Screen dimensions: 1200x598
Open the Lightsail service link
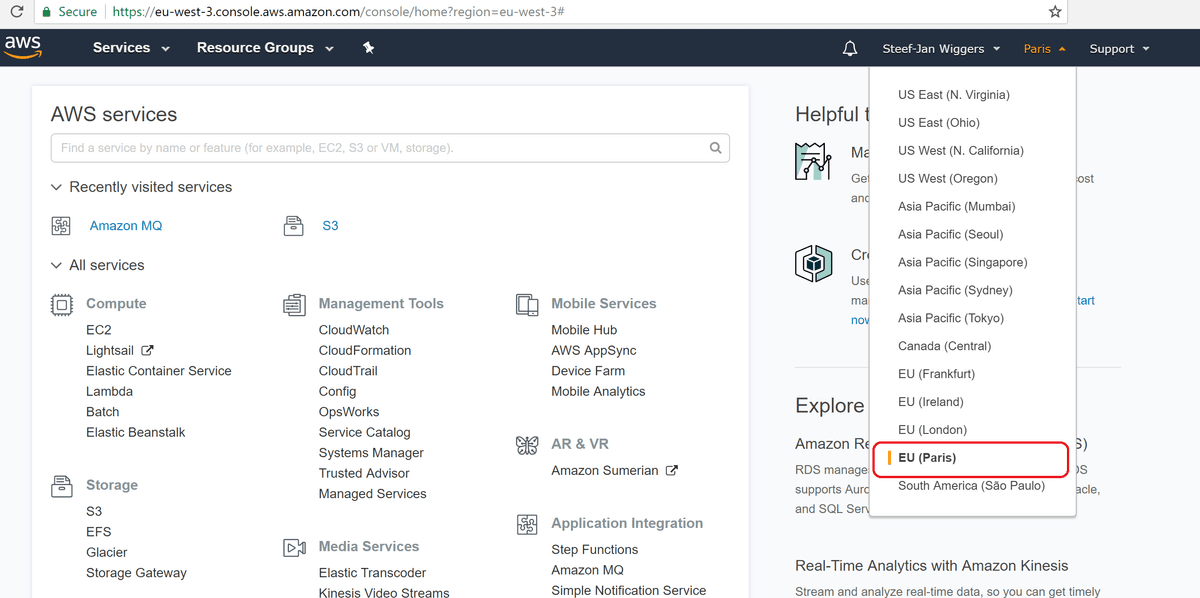pyautogui.click(x=110, y=351)
